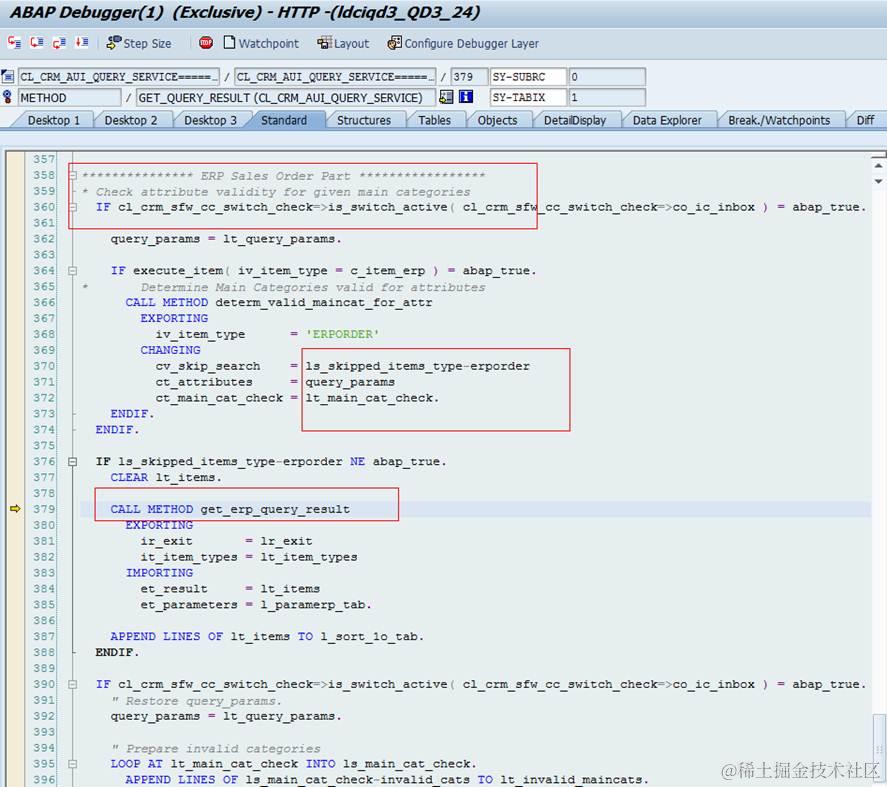Click the scroll up arrow of code editor
887x787 pixels.
coord(878,166)
